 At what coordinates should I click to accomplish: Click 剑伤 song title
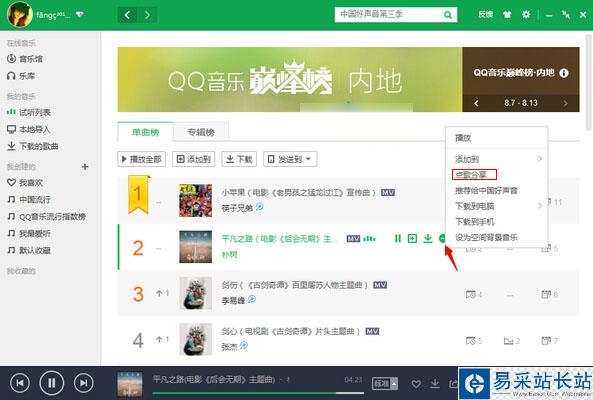tap(294, 285)
